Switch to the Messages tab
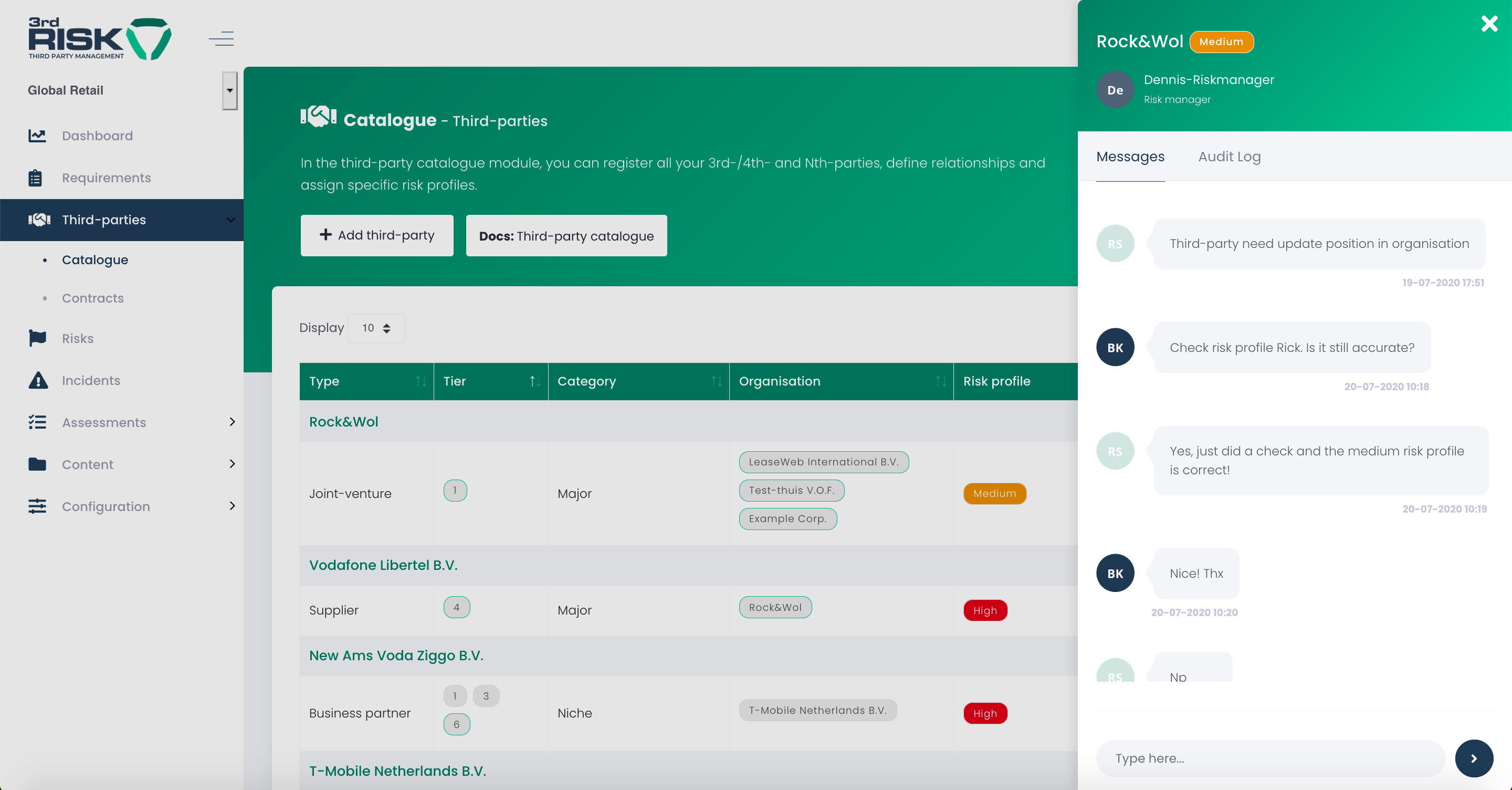This screenshot has height=790, width=1512. [1130, 156]
